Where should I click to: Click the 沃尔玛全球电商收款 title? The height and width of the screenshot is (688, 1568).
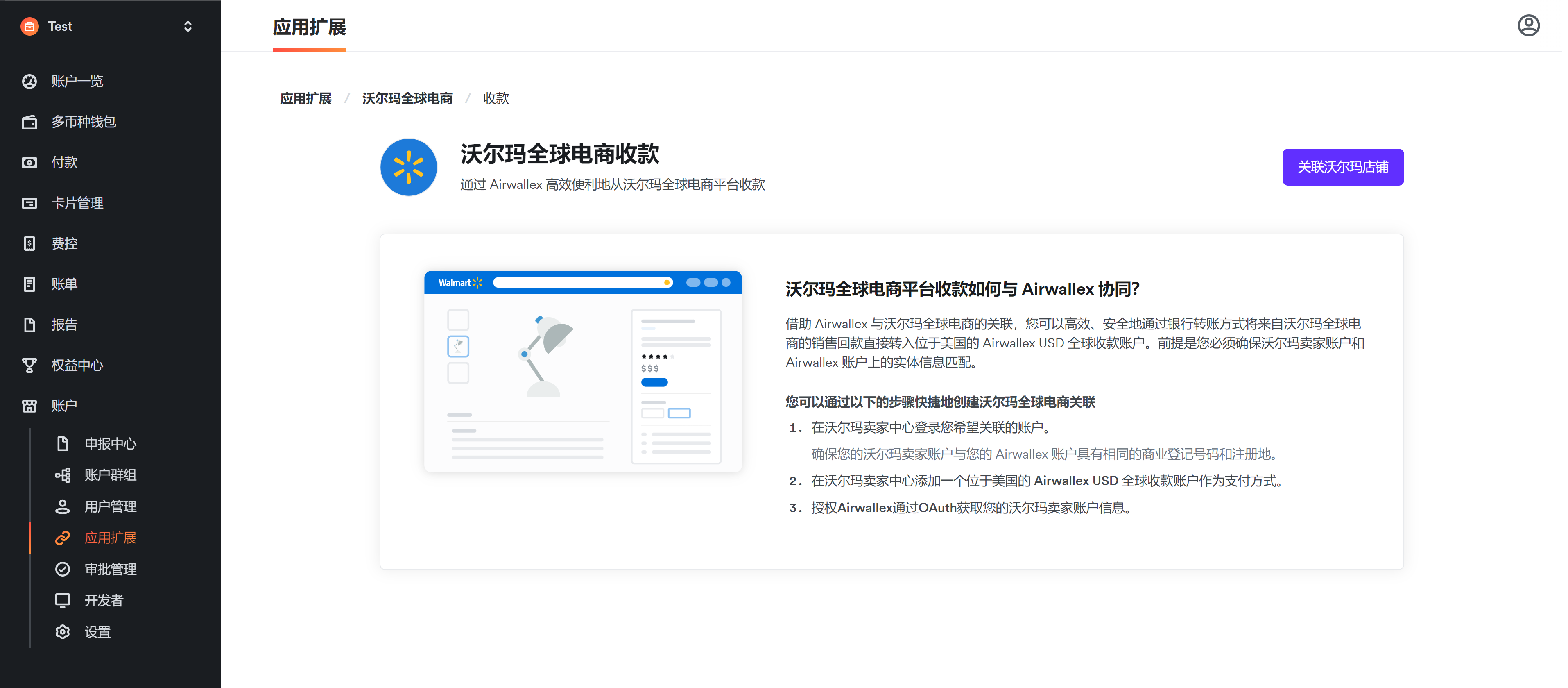coord(559,154)
